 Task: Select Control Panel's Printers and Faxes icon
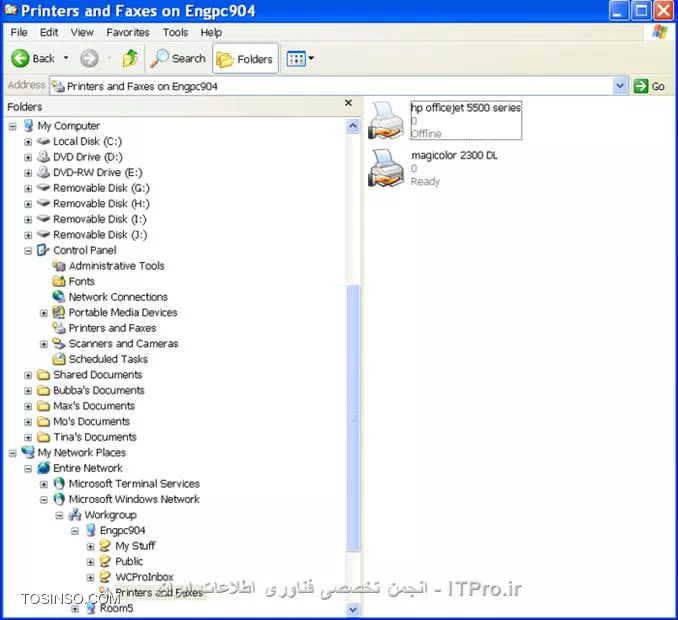pyautogui.click(x=59, y=328)
